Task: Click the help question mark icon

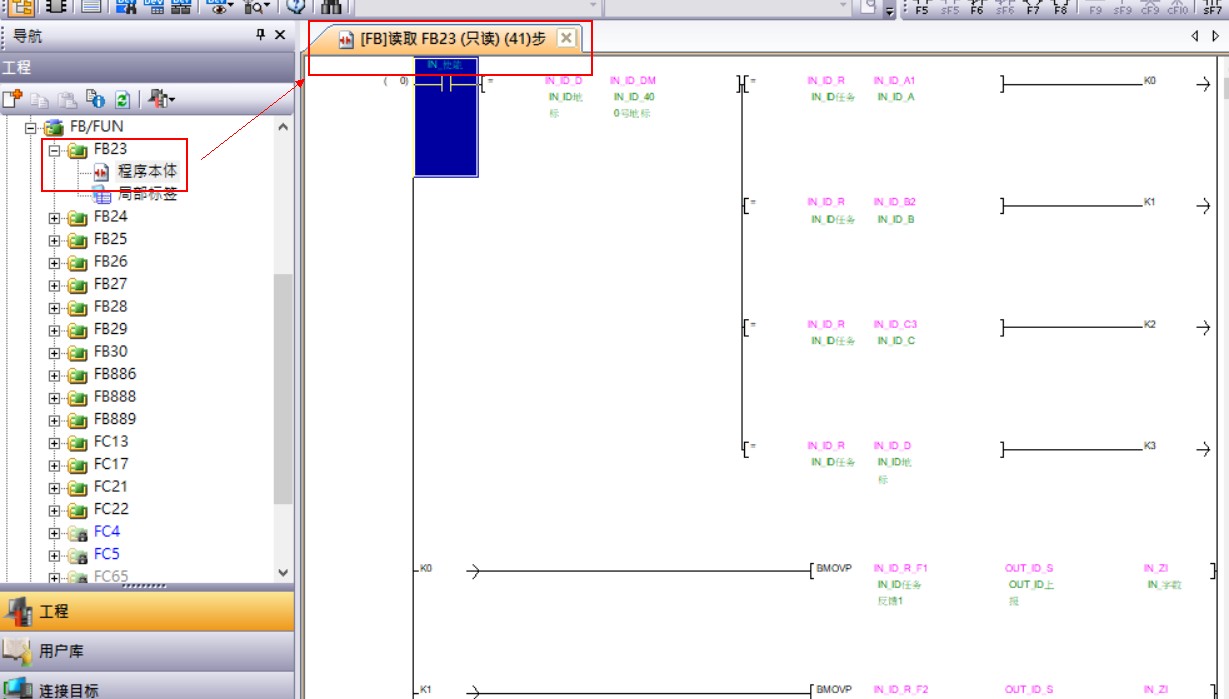Action: click(x=296, y=6)
